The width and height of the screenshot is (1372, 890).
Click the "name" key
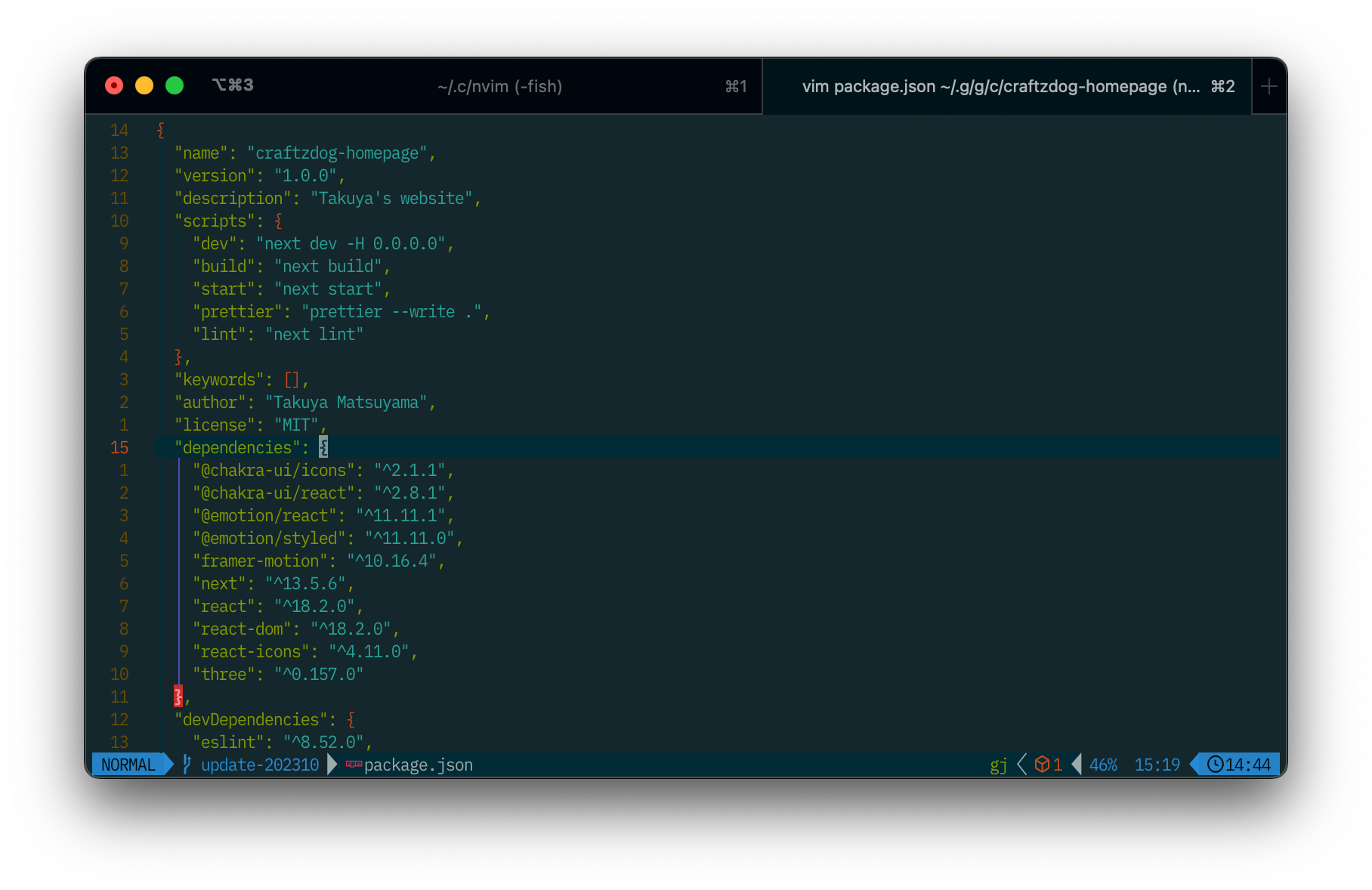201,153
